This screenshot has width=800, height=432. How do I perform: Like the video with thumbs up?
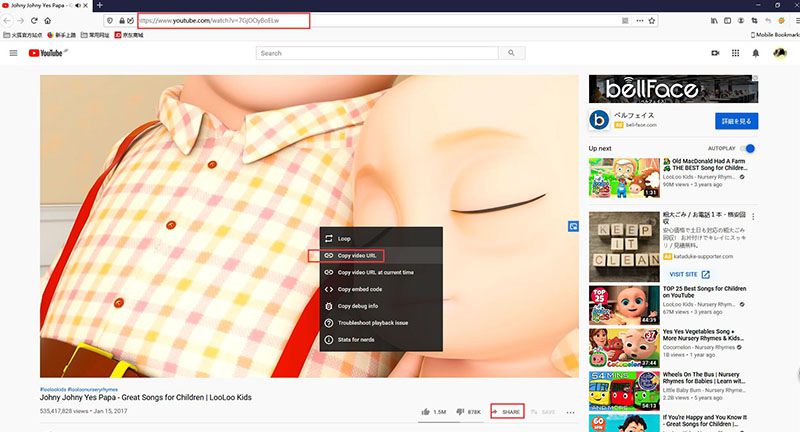(426, 412)
